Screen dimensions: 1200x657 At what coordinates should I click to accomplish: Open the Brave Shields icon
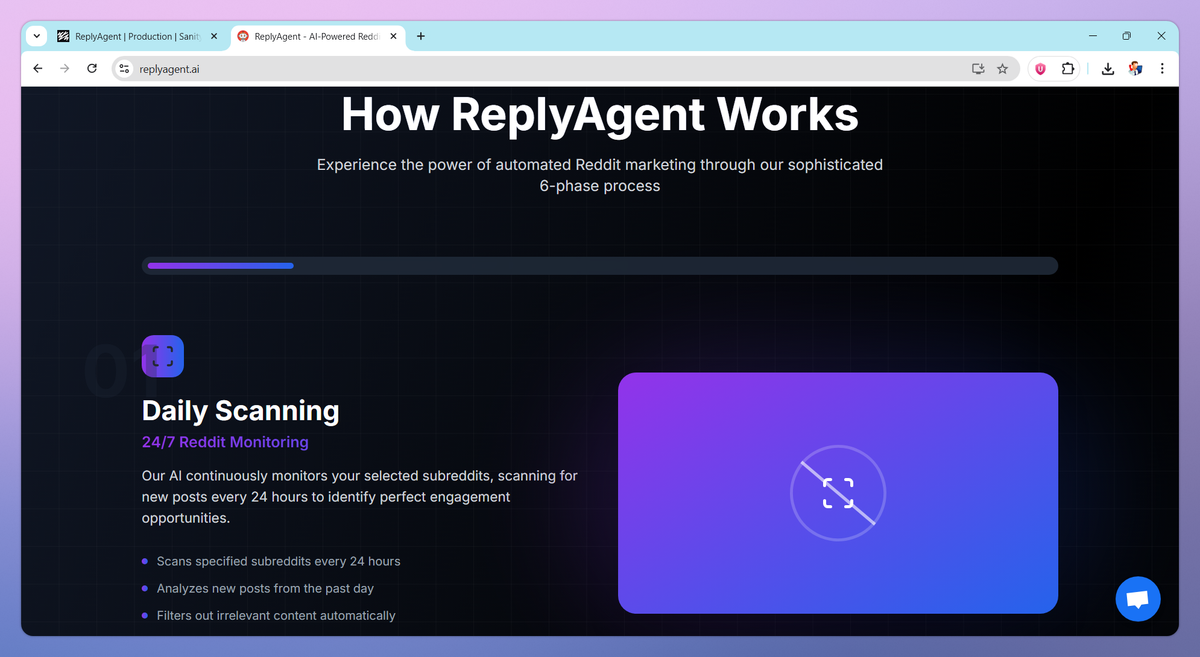(1040, 69)
